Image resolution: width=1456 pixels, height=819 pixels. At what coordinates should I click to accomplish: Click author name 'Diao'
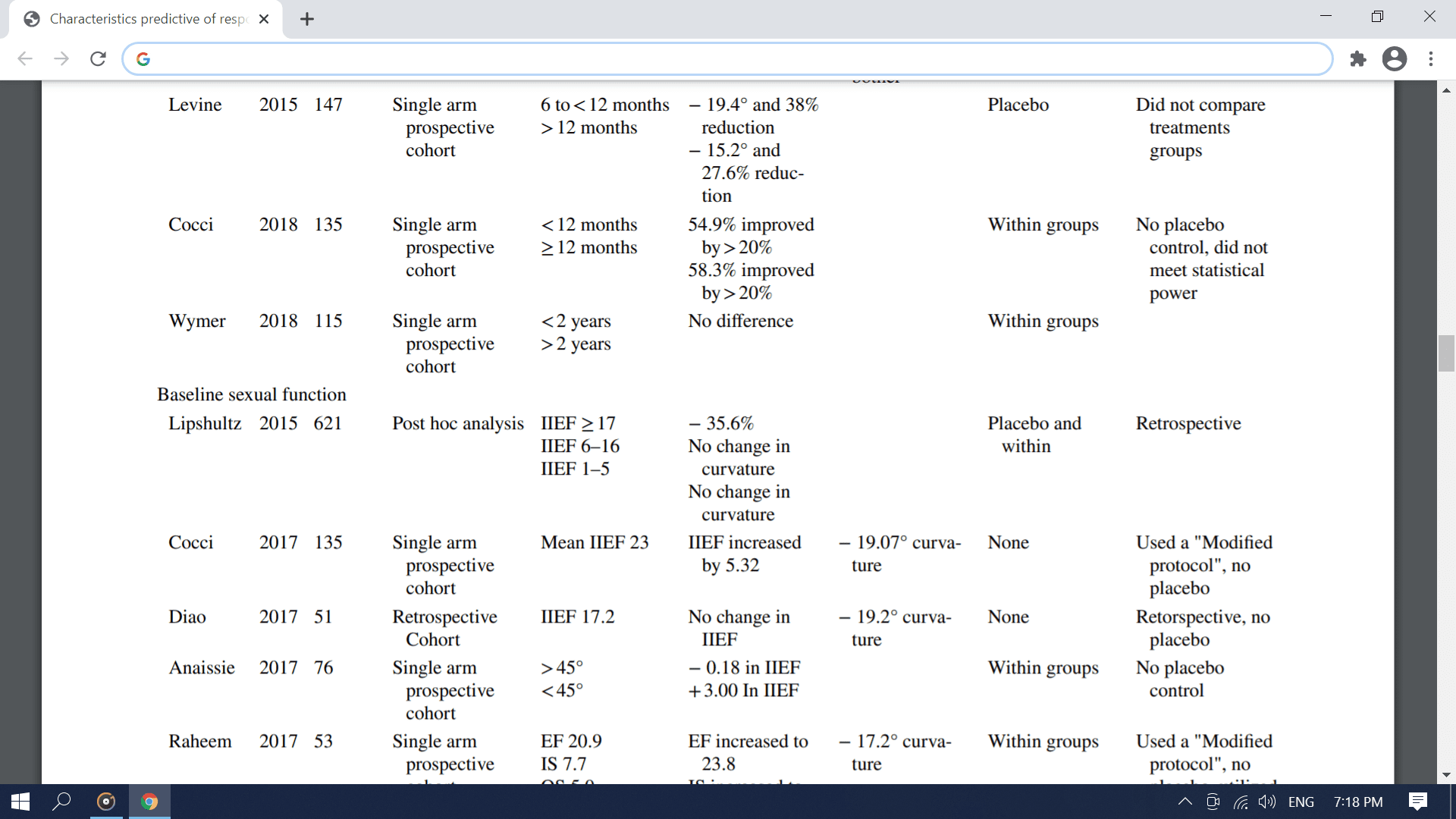tap(187, 617)
